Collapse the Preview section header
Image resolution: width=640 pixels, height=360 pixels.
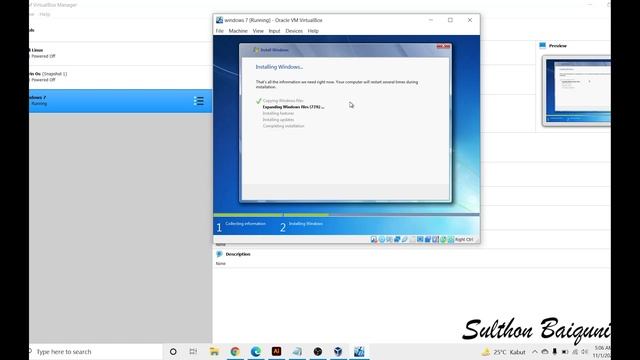[x=558, y=46]
